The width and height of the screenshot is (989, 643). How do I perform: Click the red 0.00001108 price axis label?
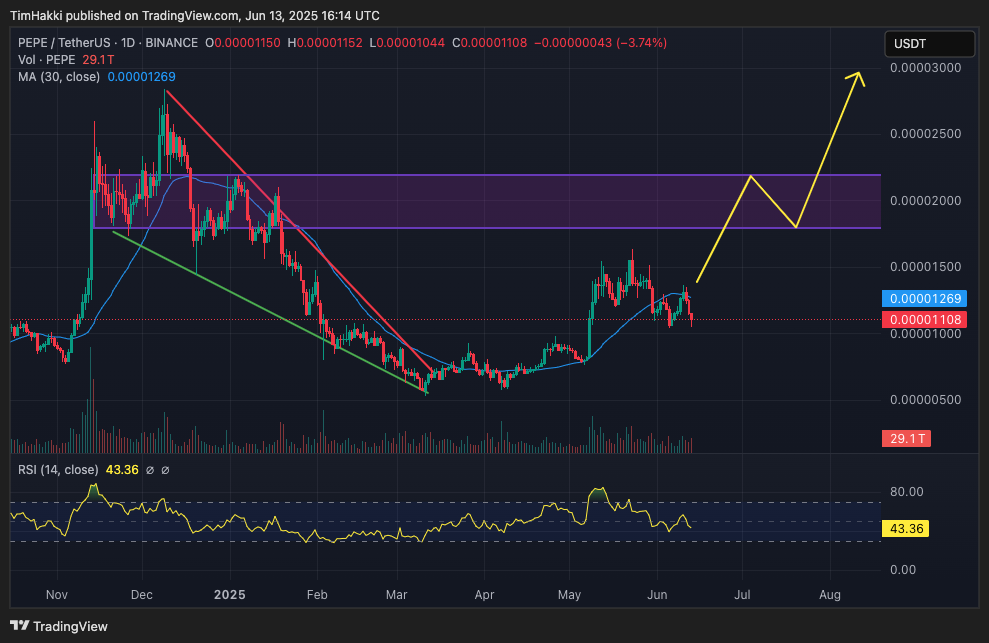(924, 319)
